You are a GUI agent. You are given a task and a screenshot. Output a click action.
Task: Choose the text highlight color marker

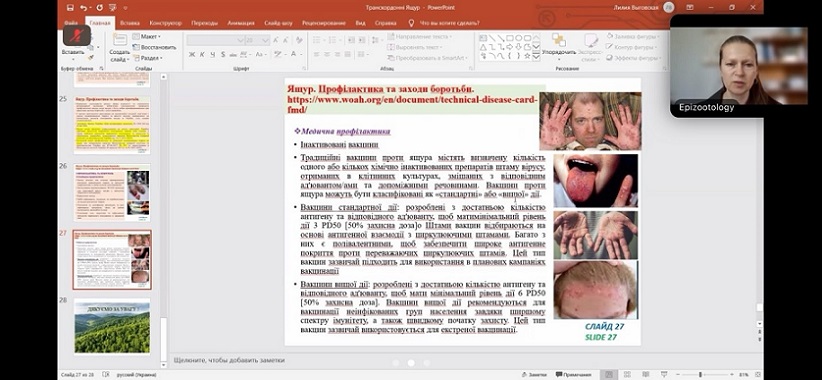coord(279,55)
